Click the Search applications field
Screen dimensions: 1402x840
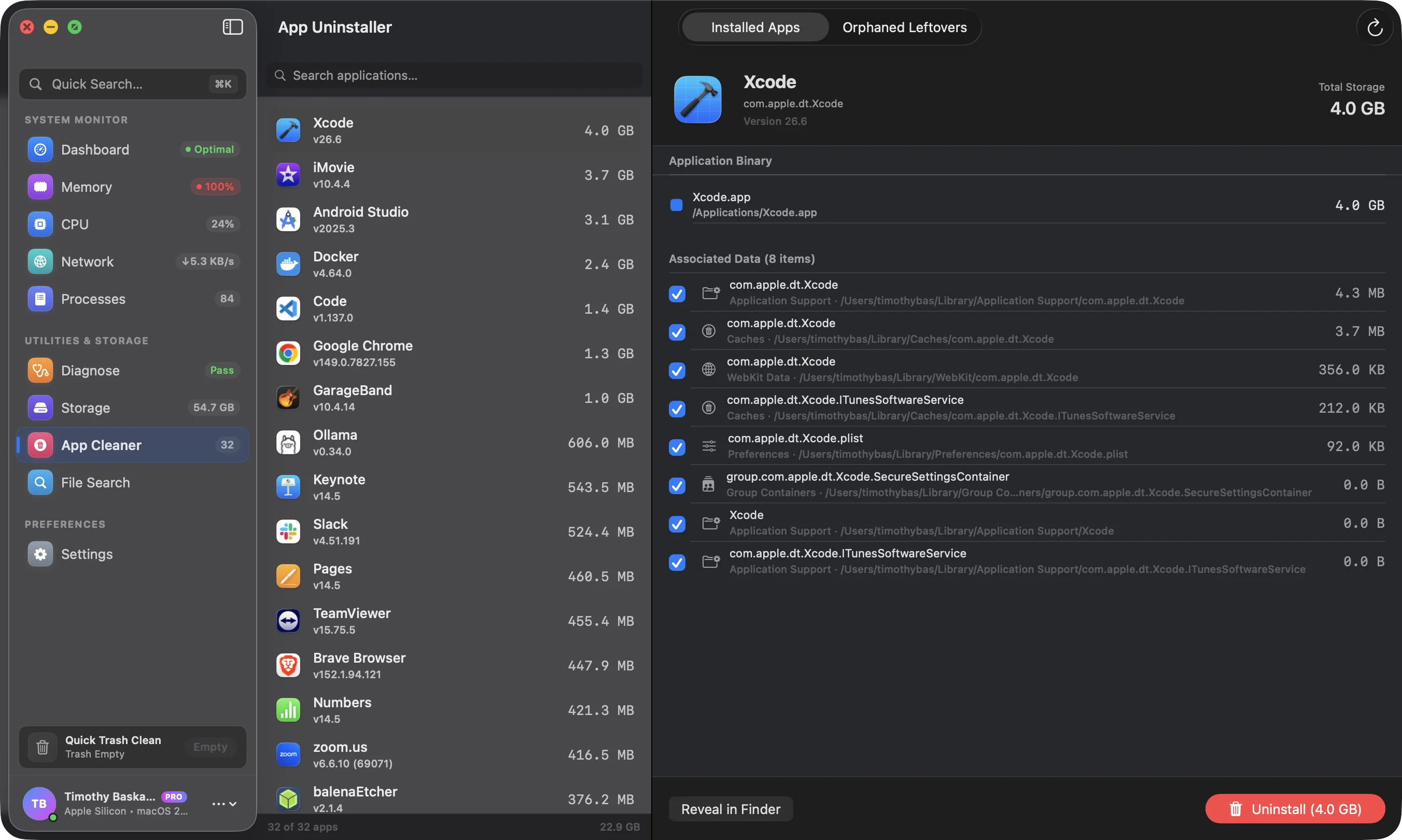(455, 75)
